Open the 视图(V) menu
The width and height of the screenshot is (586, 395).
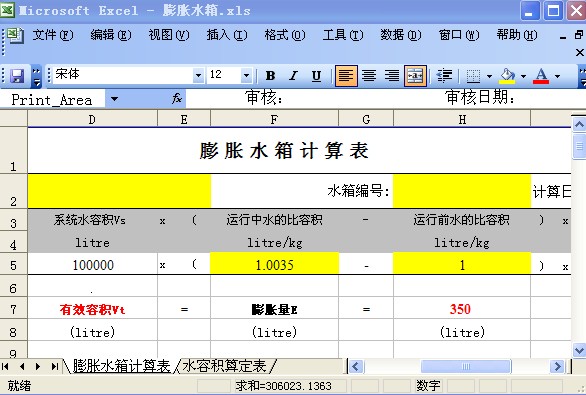169,35
